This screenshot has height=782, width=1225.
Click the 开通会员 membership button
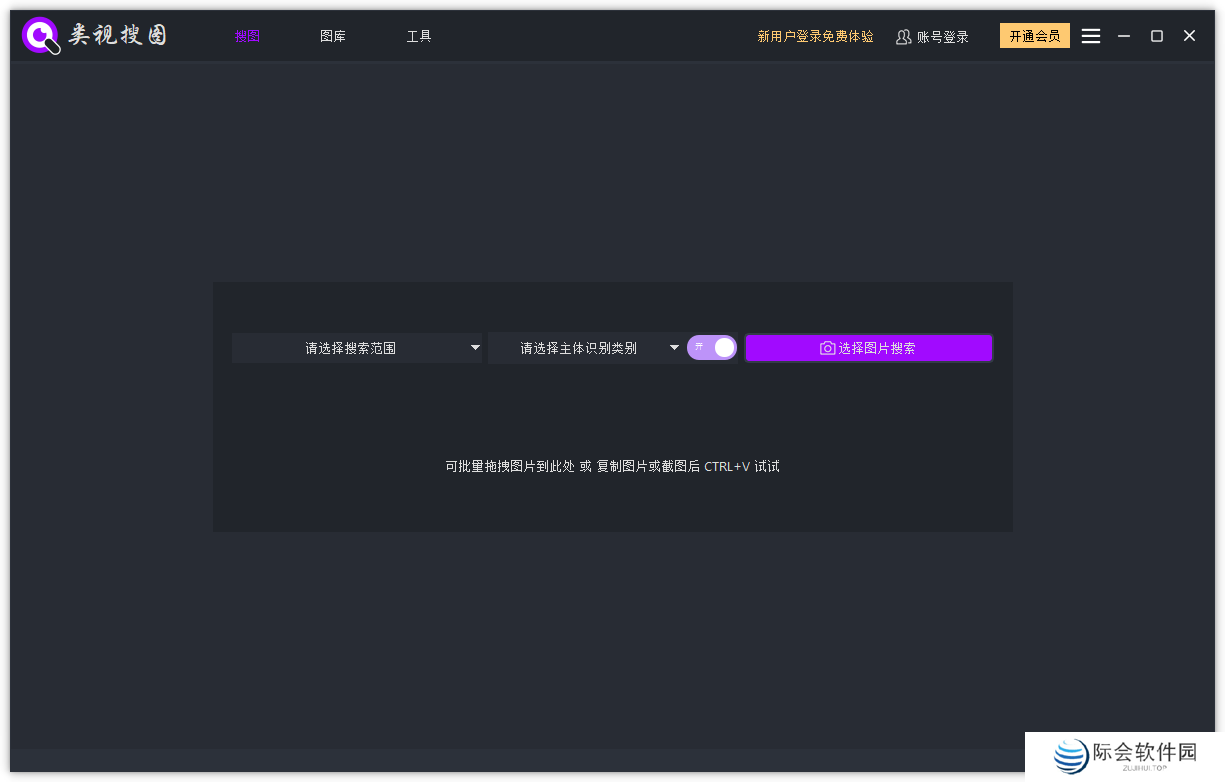click(x=1034, y=35)
